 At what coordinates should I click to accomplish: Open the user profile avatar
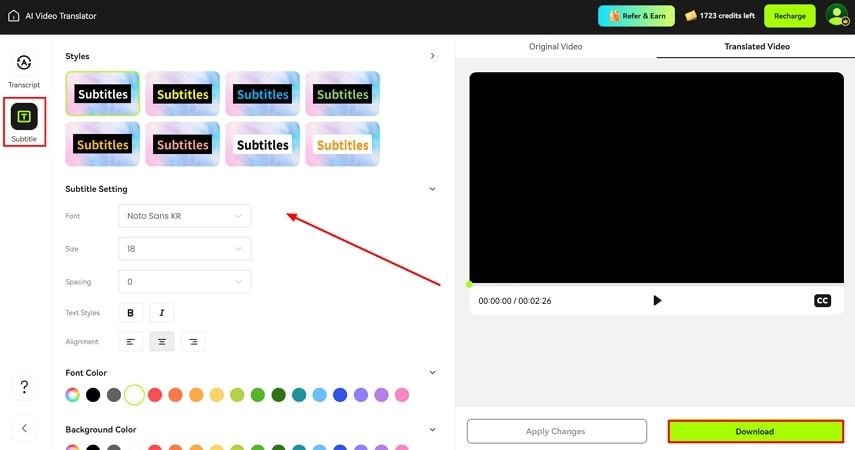(837, 15)
